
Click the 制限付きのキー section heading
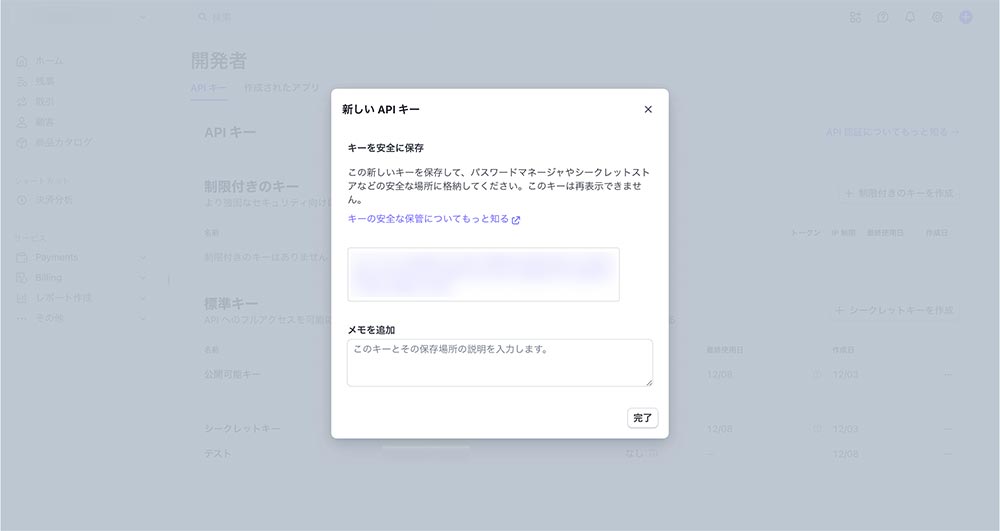(x=251, y=186)
